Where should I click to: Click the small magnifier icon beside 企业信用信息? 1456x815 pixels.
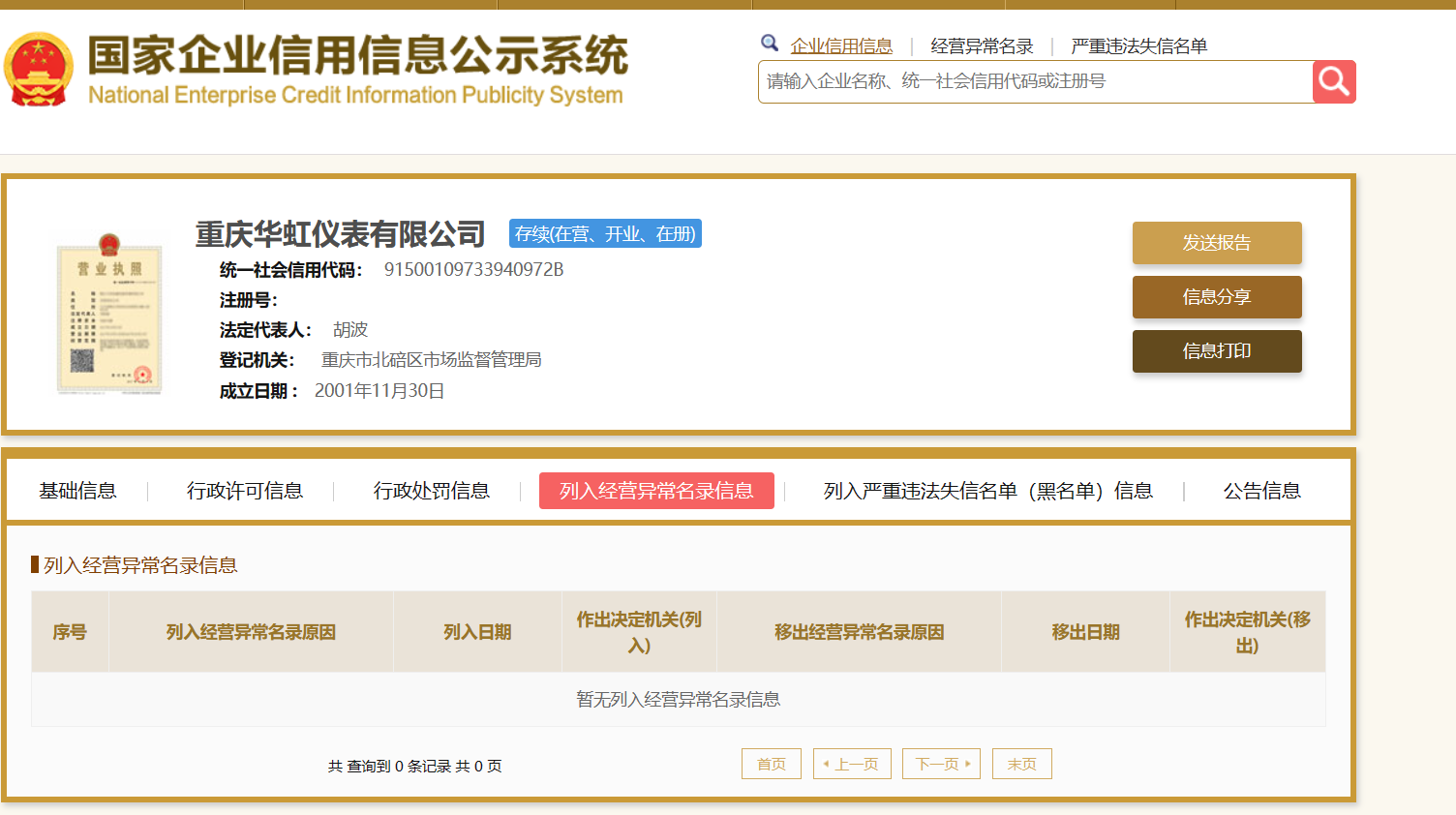770,43
